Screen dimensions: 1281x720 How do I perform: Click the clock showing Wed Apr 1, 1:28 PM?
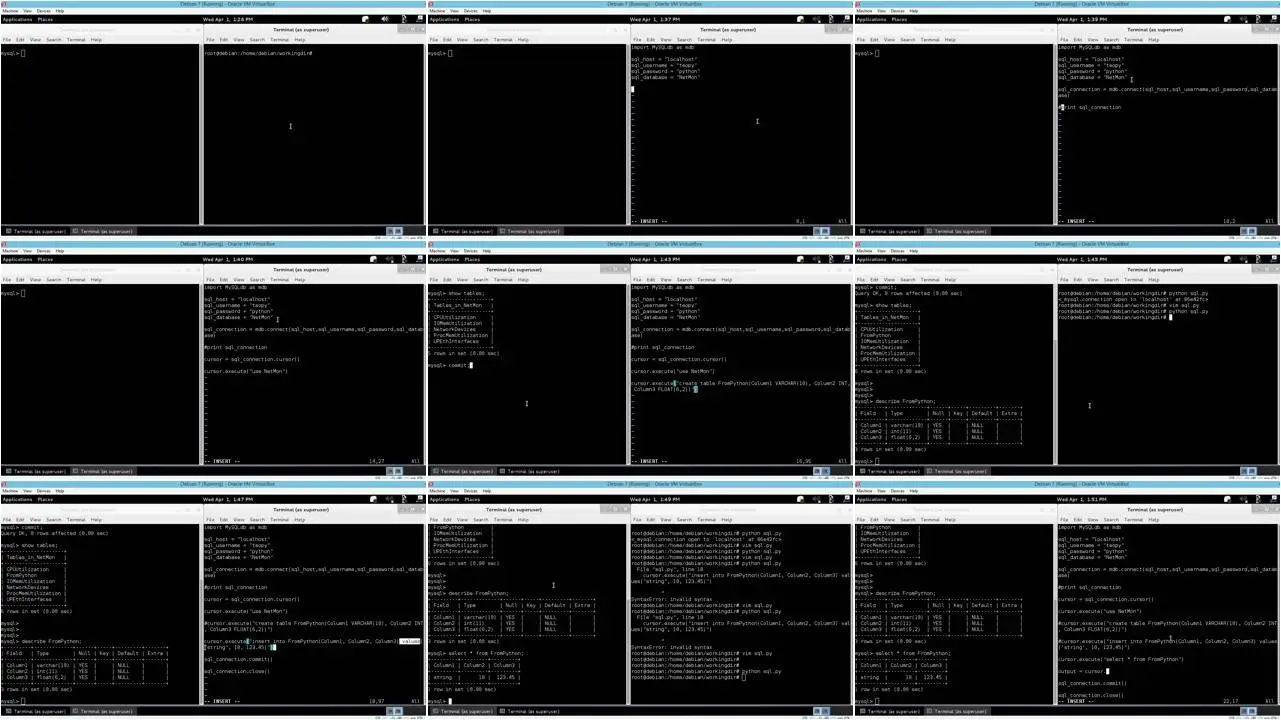coord(228,19)
